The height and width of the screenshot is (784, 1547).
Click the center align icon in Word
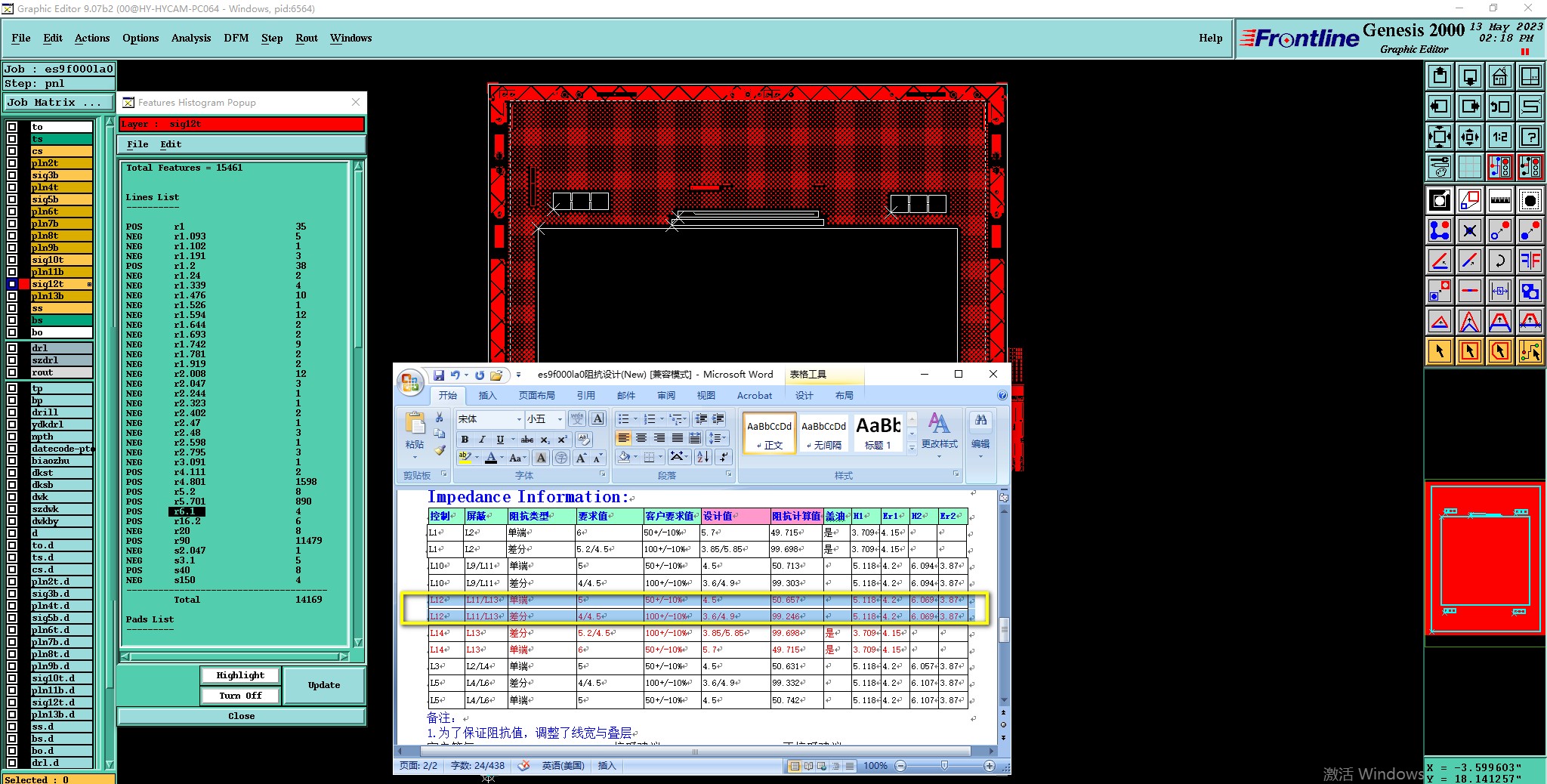coord(641,438)
